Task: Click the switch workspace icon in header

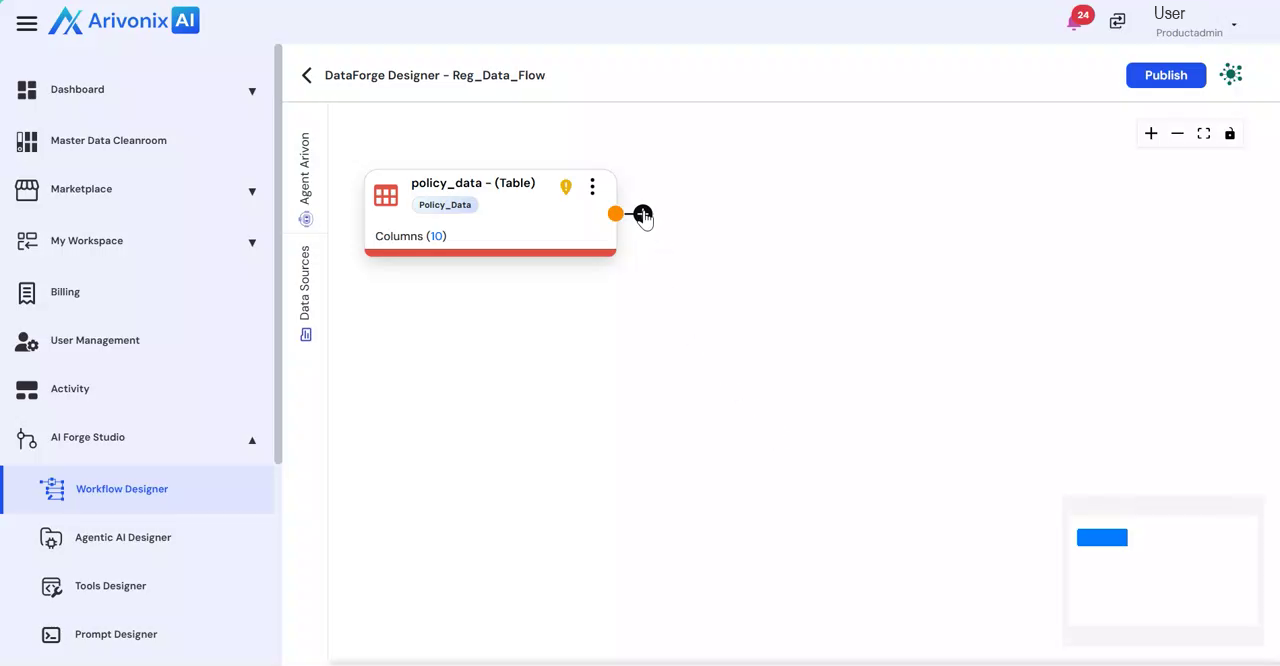Action: pos(1117,21)
